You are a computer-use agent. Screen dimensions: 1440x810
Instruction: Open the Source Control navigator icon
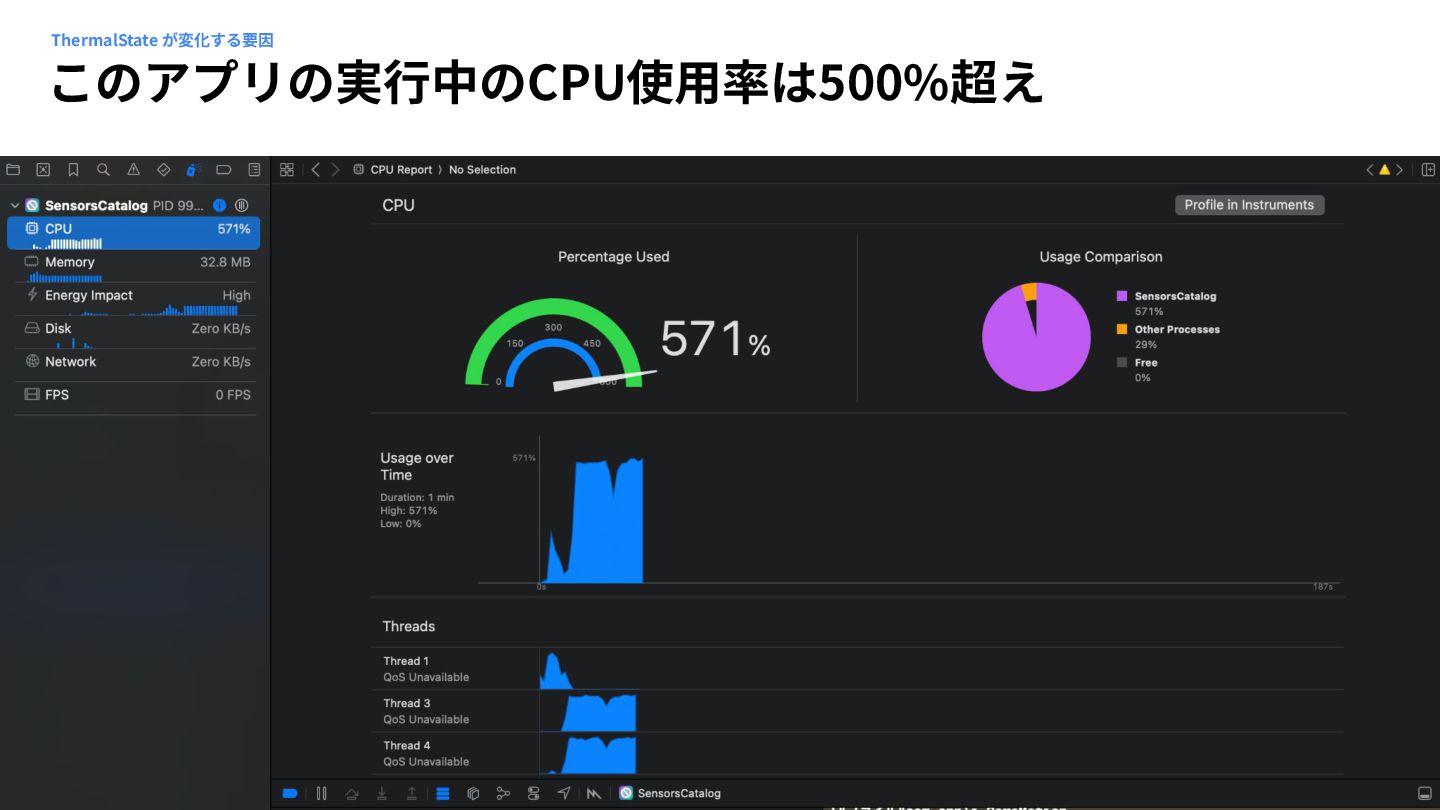(43, 170)
